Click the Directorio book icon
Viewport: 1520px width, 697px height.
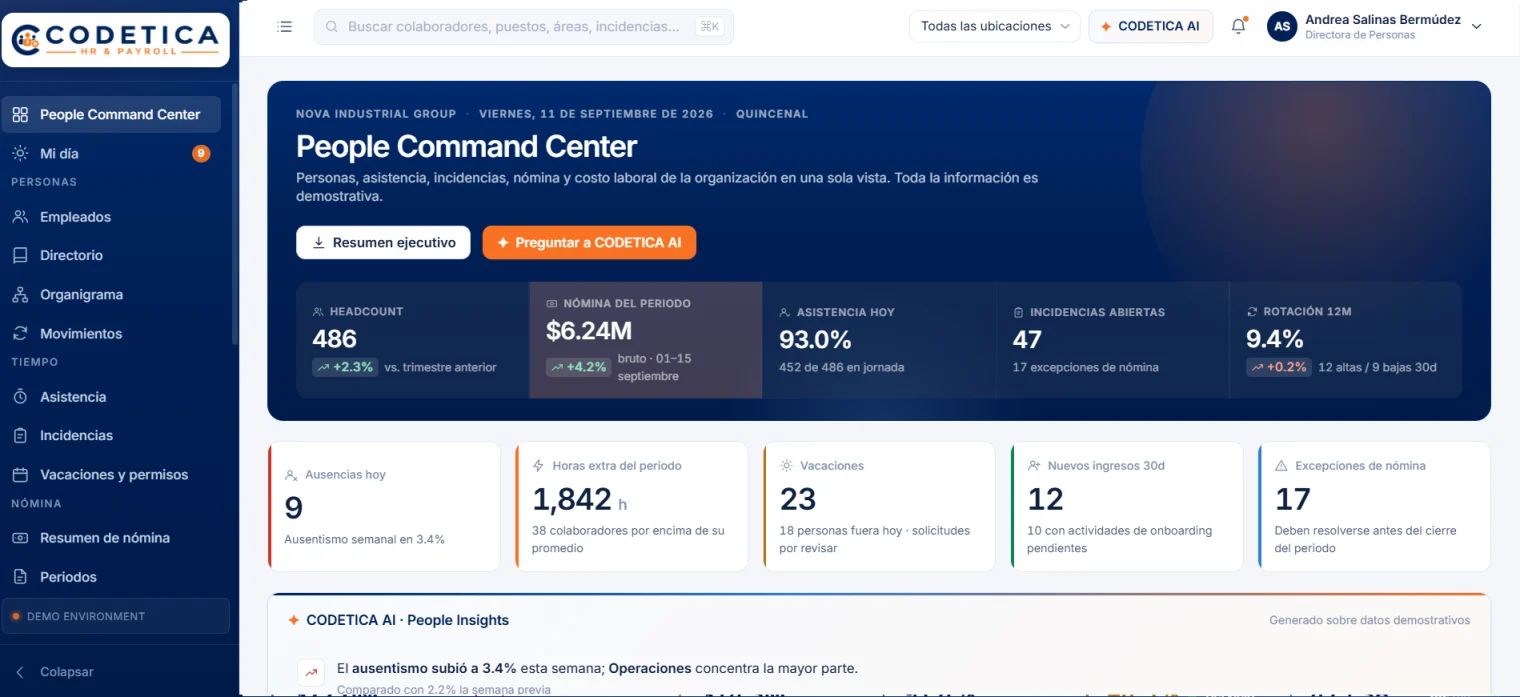coord(20,256)
